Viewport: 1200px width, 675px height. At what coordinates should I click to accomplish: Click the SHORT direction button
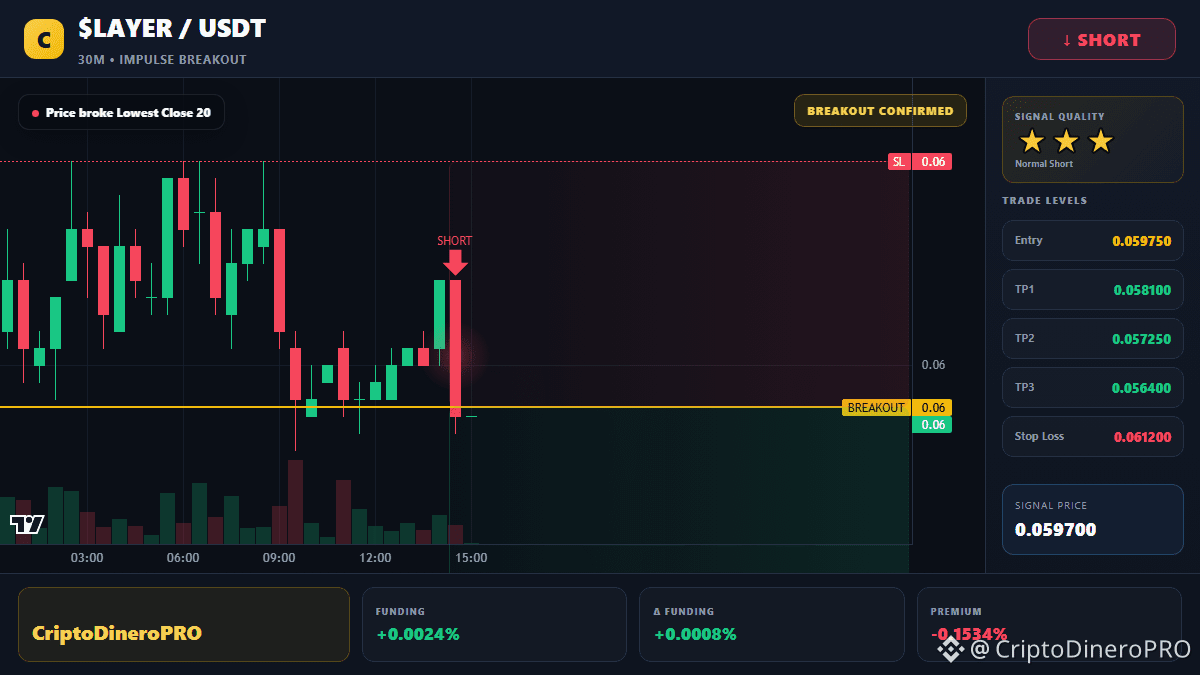click(1102, 40)
